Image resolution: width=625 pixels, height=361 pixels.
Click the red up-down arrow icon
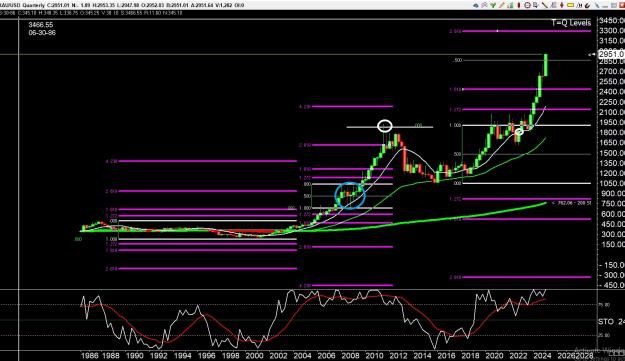tap(562, 5)
